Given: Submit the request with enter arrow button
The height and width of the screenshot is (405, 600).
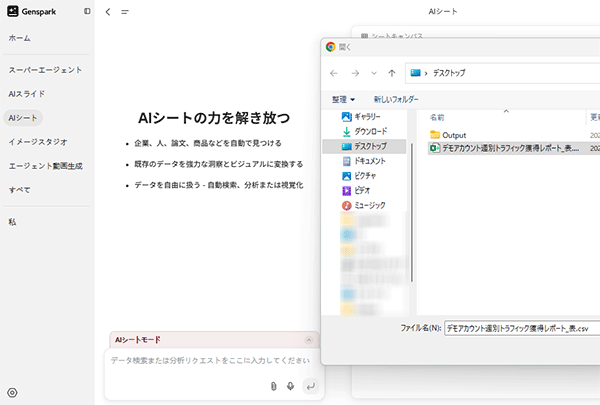Looking at the screenshot, I should tap(310, 386).
